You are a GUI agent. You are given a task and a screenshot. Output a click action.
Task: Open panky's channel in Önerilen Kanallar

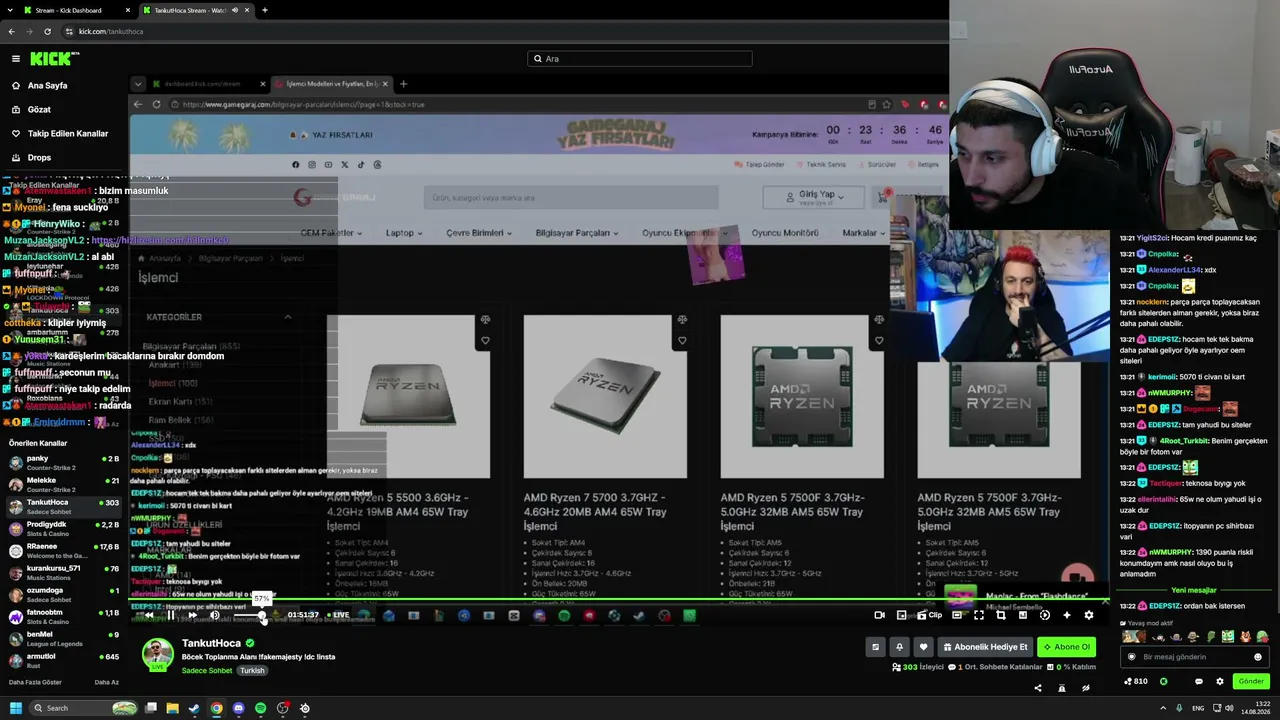(x=64, y=462)
